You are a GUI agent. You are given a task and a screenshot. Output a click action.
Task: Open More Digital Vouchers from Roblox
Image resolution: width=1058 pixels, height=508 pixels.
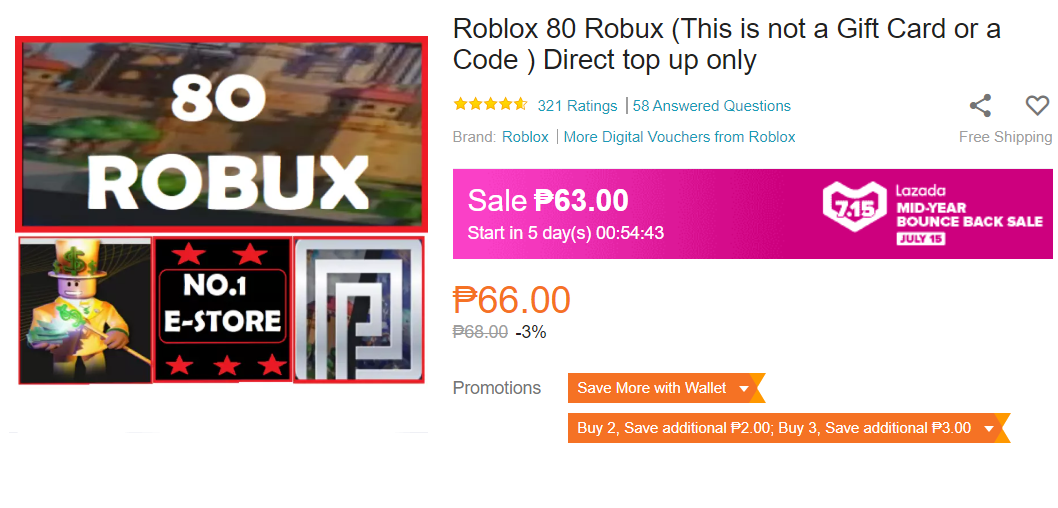point(679,137)
